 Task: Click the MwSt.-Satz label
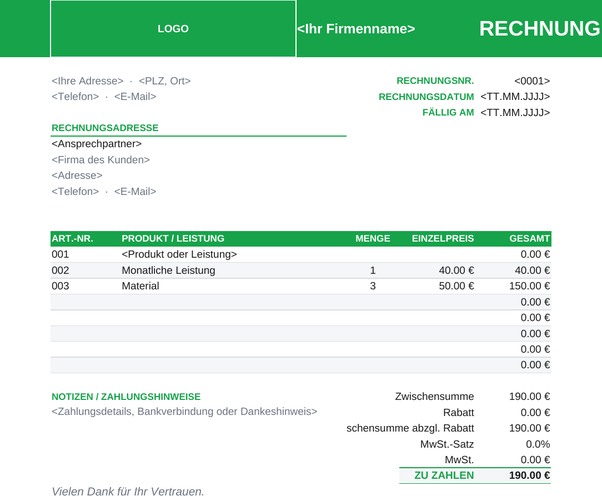tap(447, 444)
